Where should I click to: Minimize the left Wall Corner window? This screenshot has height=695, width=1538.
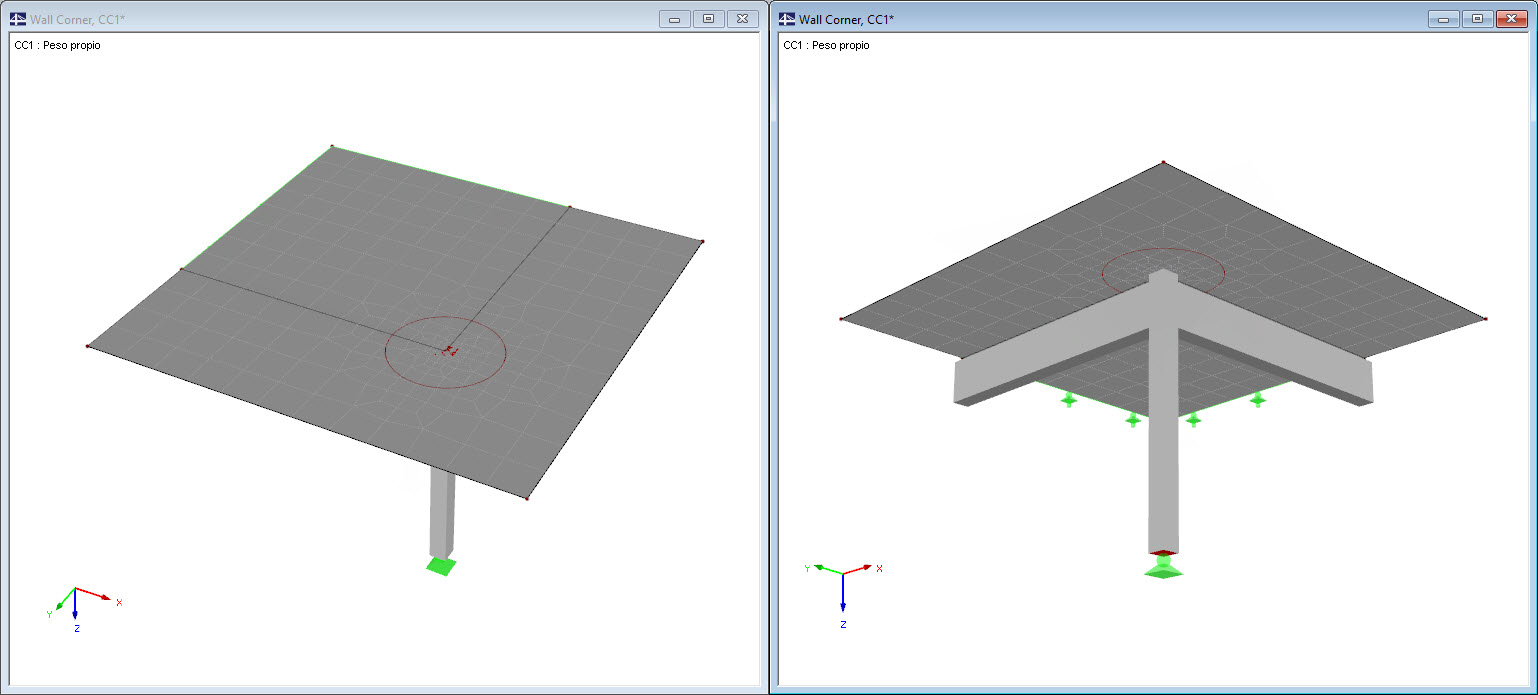tap(675, 19)
